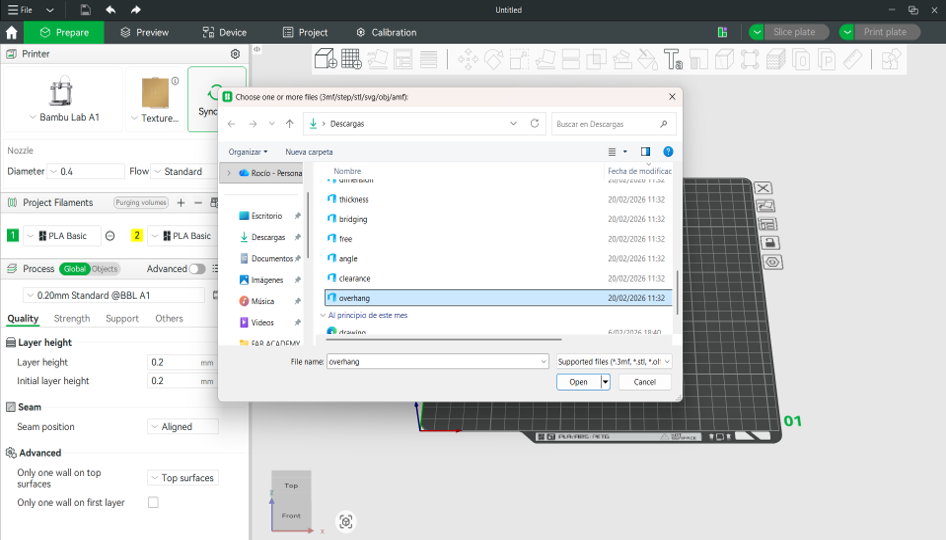Open filament 2 PLA Basic dropdown

tap(181, 236)
